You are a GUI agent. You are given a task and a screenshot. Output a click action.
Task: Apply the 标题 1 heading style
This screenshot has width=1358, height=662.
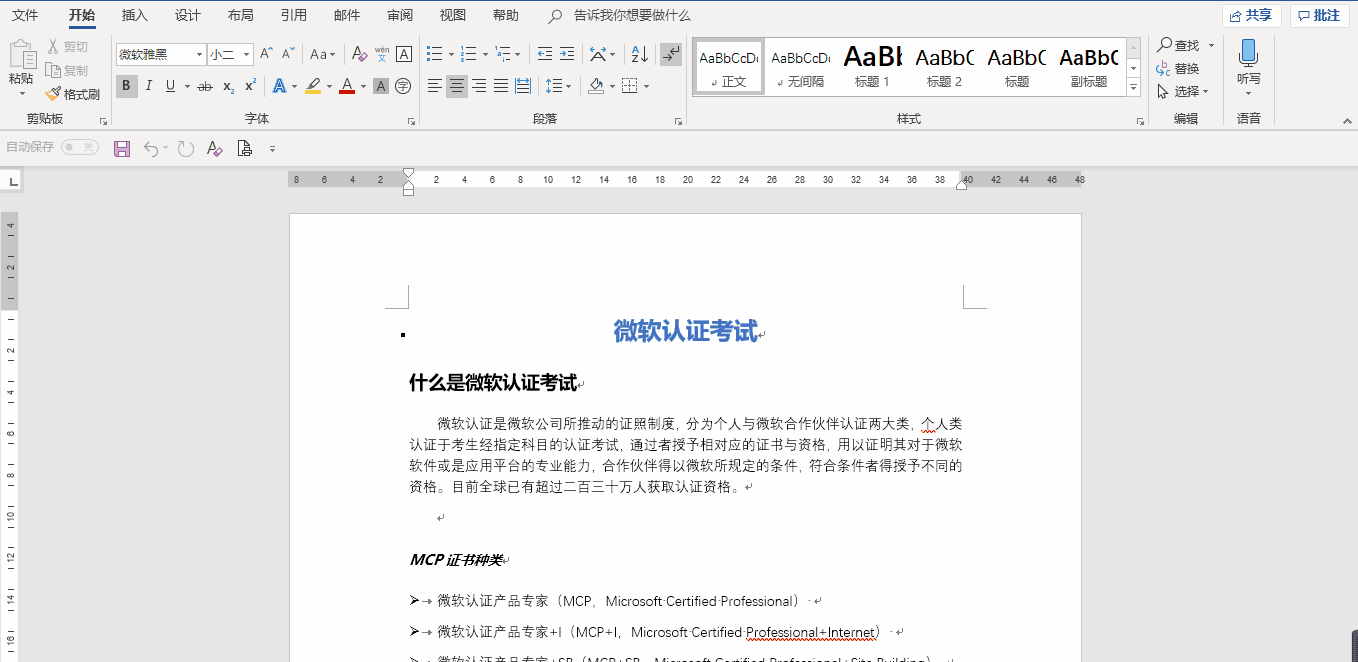[872, 67]
